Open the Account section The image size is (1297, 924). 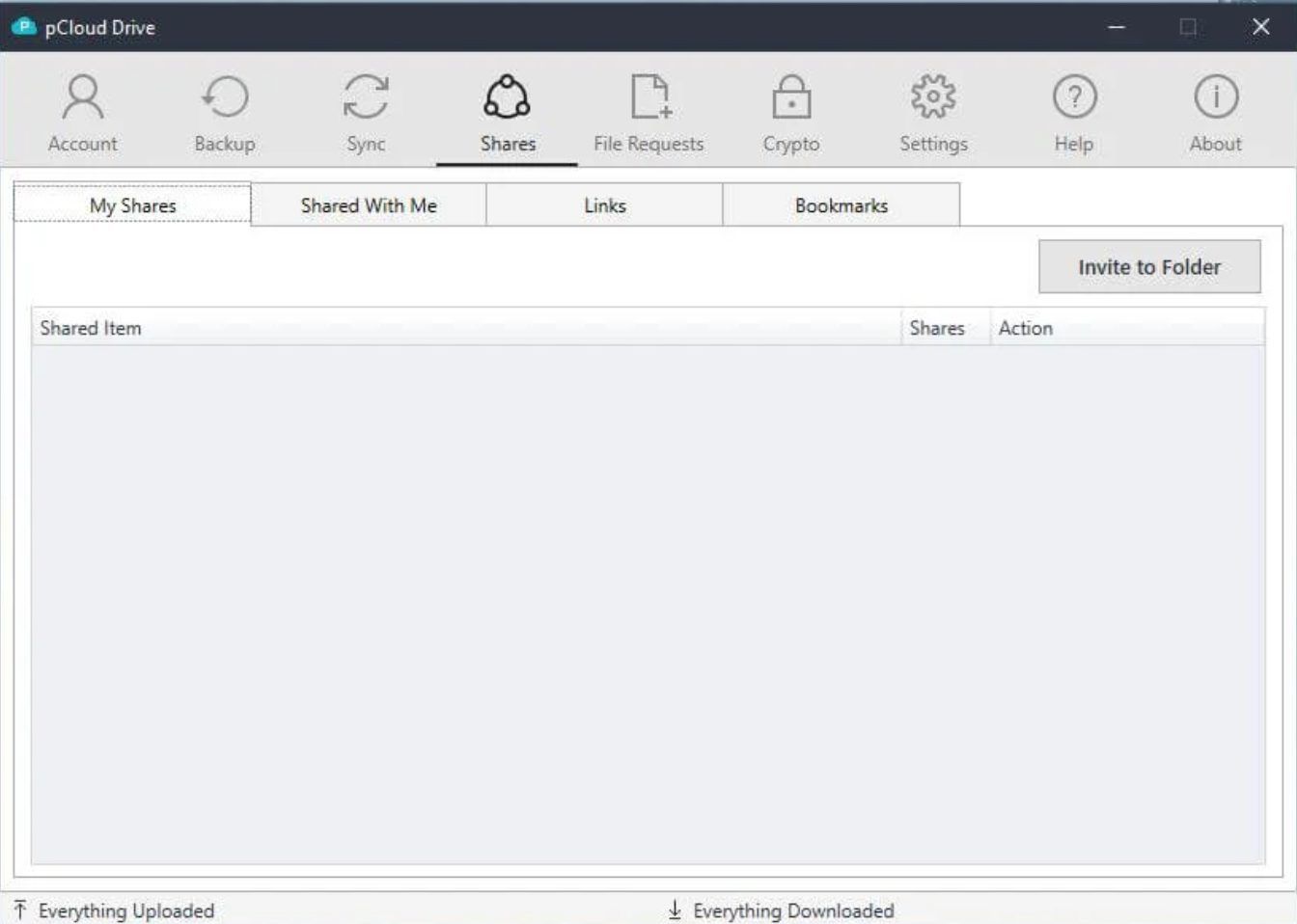click(x=83, y=114)
